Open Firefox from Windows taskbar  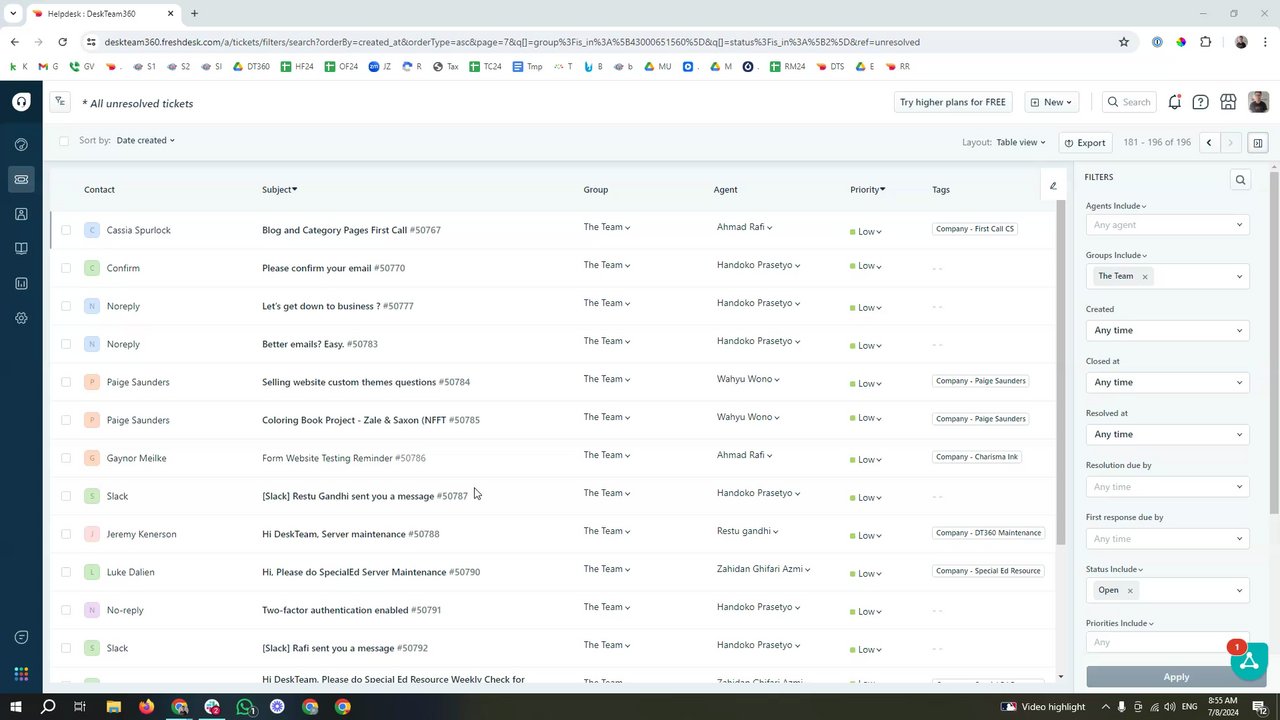pyautogui.click(x=146, y=706)
